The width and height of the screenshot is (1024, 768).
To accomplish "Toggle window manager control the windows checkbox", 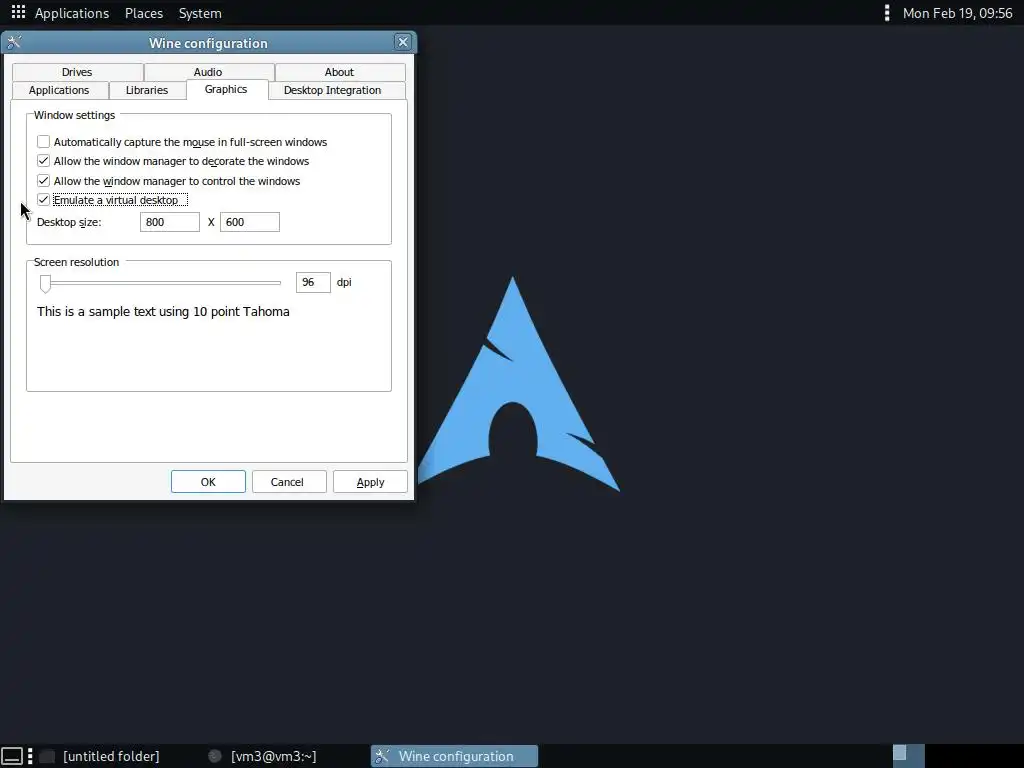I will 43,180.
